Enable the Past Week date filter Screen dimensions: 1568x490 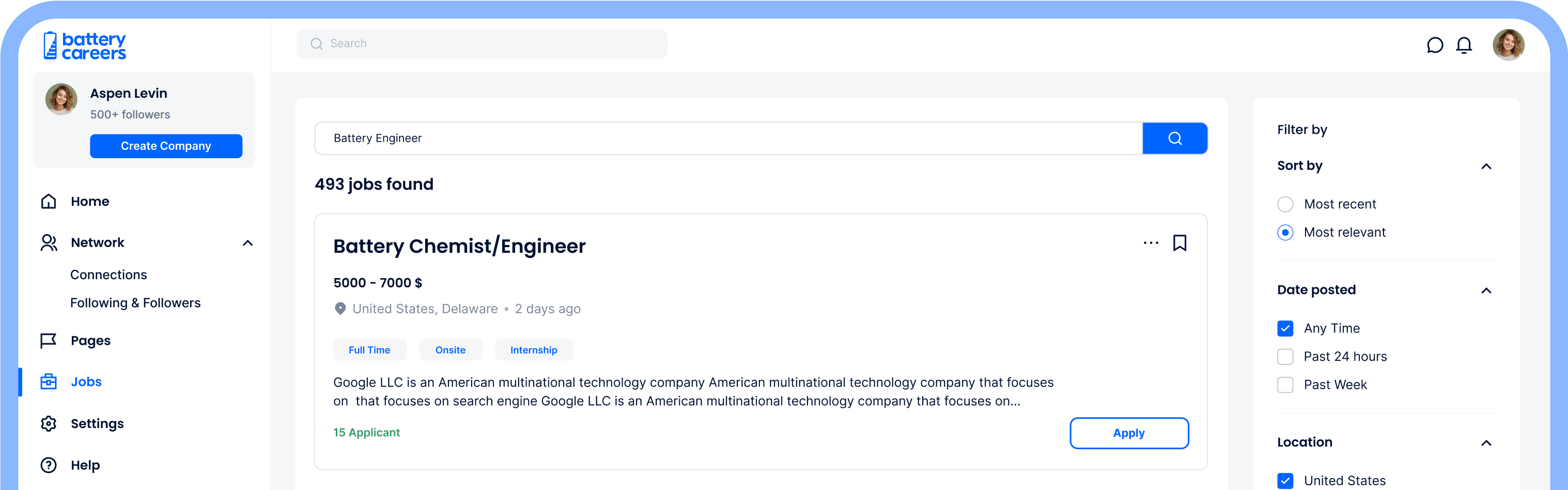coord(1285,385)
